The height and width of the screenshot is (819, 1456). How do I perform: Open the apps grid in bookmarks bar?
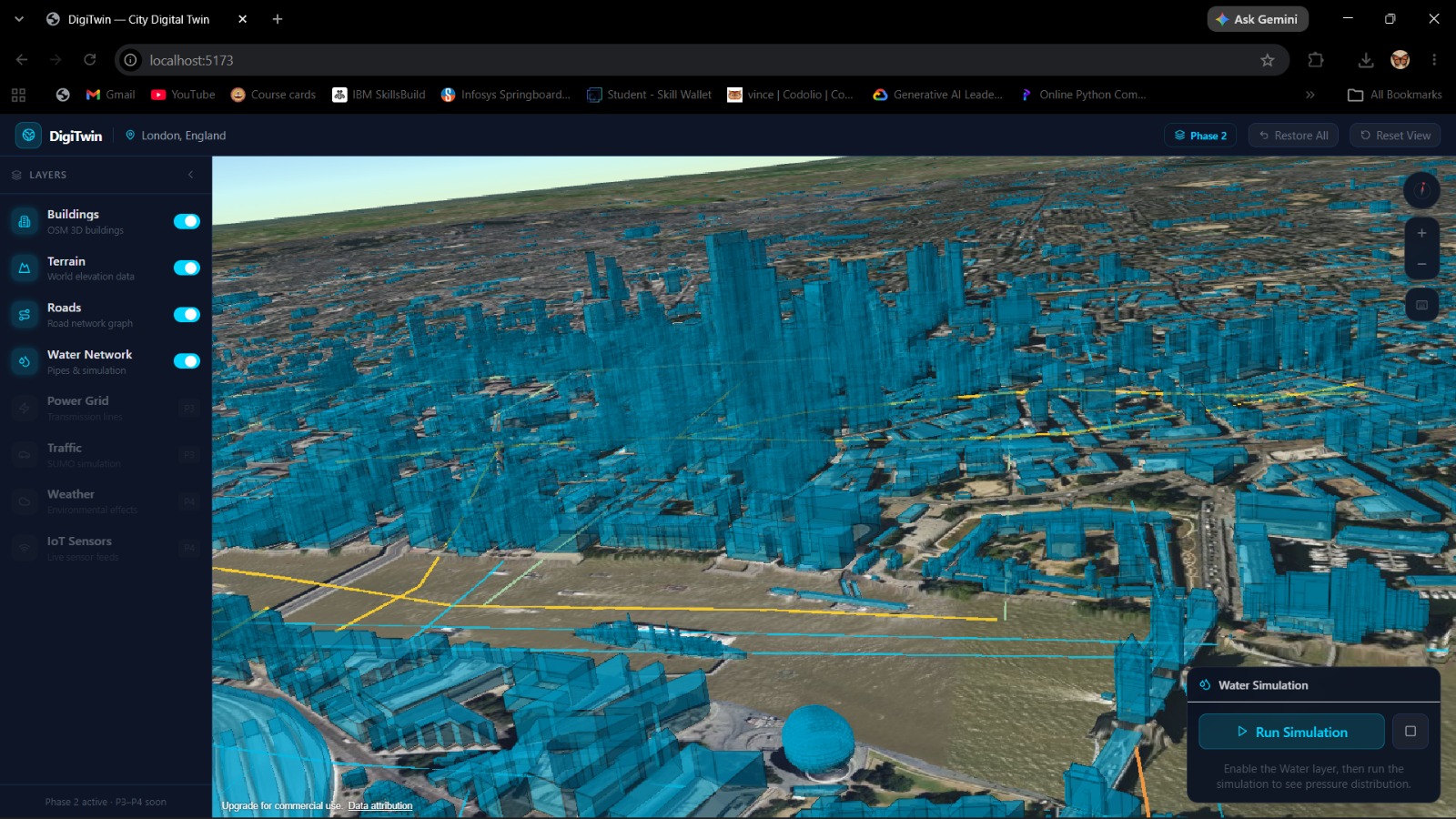click(x=18, y=95)
